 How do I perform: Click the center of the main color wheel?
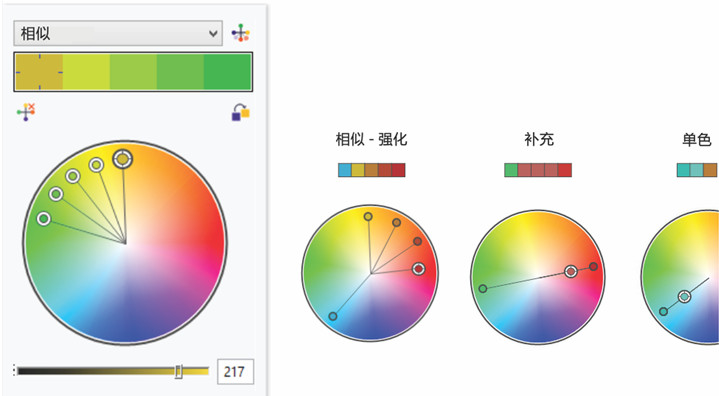[x=125, y=243]
